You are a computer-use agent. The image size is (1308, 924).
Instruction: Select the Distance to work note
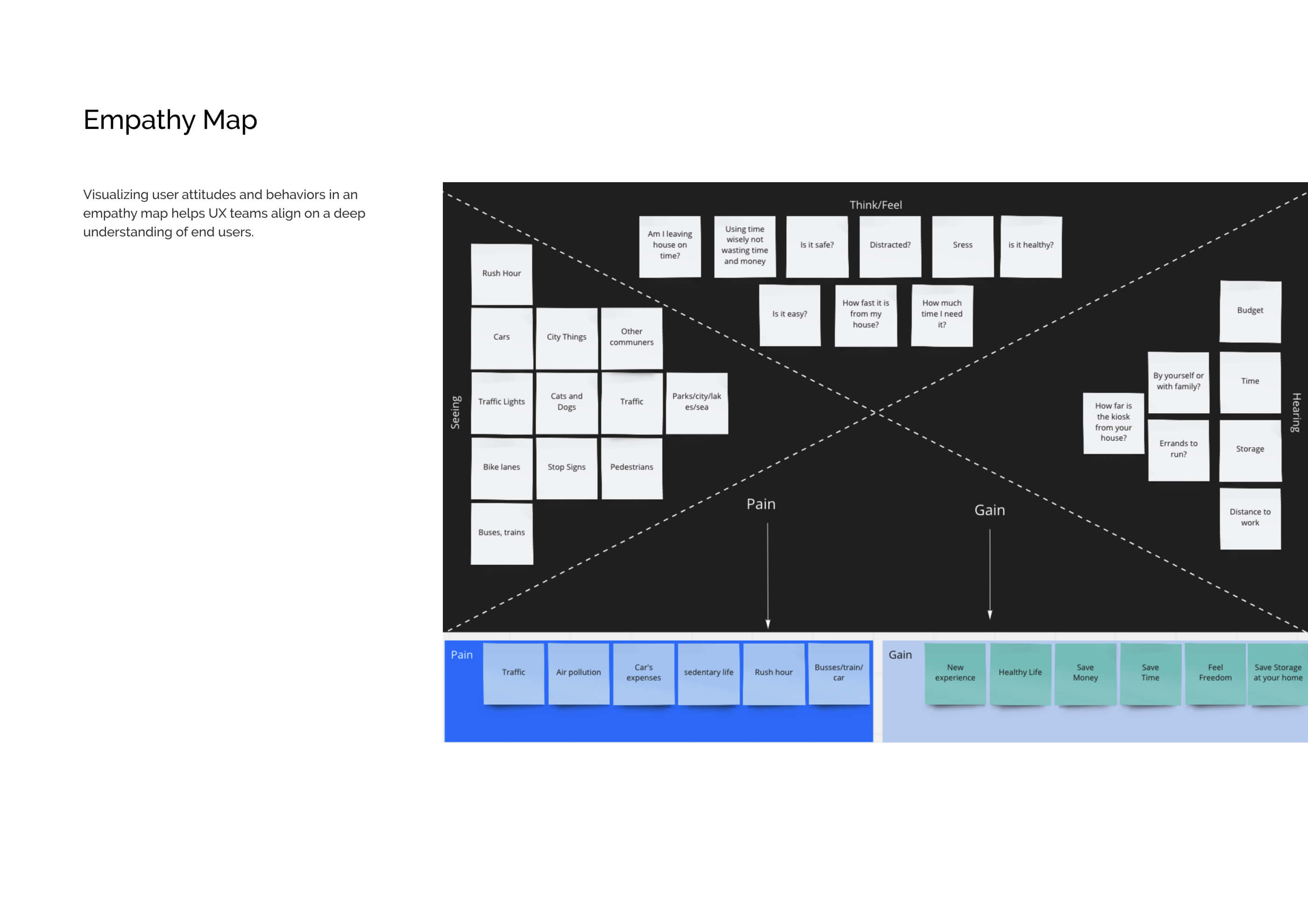(1249, 518)
